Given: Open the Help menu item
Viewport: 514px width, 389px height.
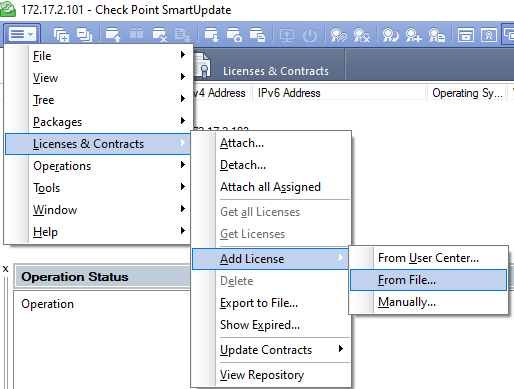Looking at the screenshot, I should coord(99,232).
